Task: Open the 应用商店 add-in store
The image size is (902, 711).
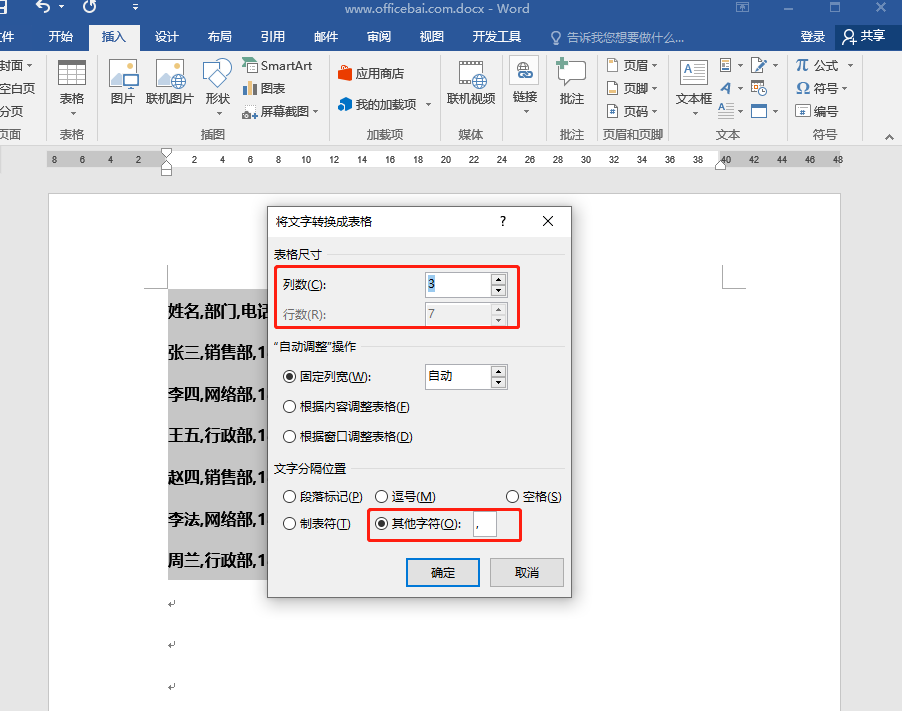Action: (x=371, y=74)
